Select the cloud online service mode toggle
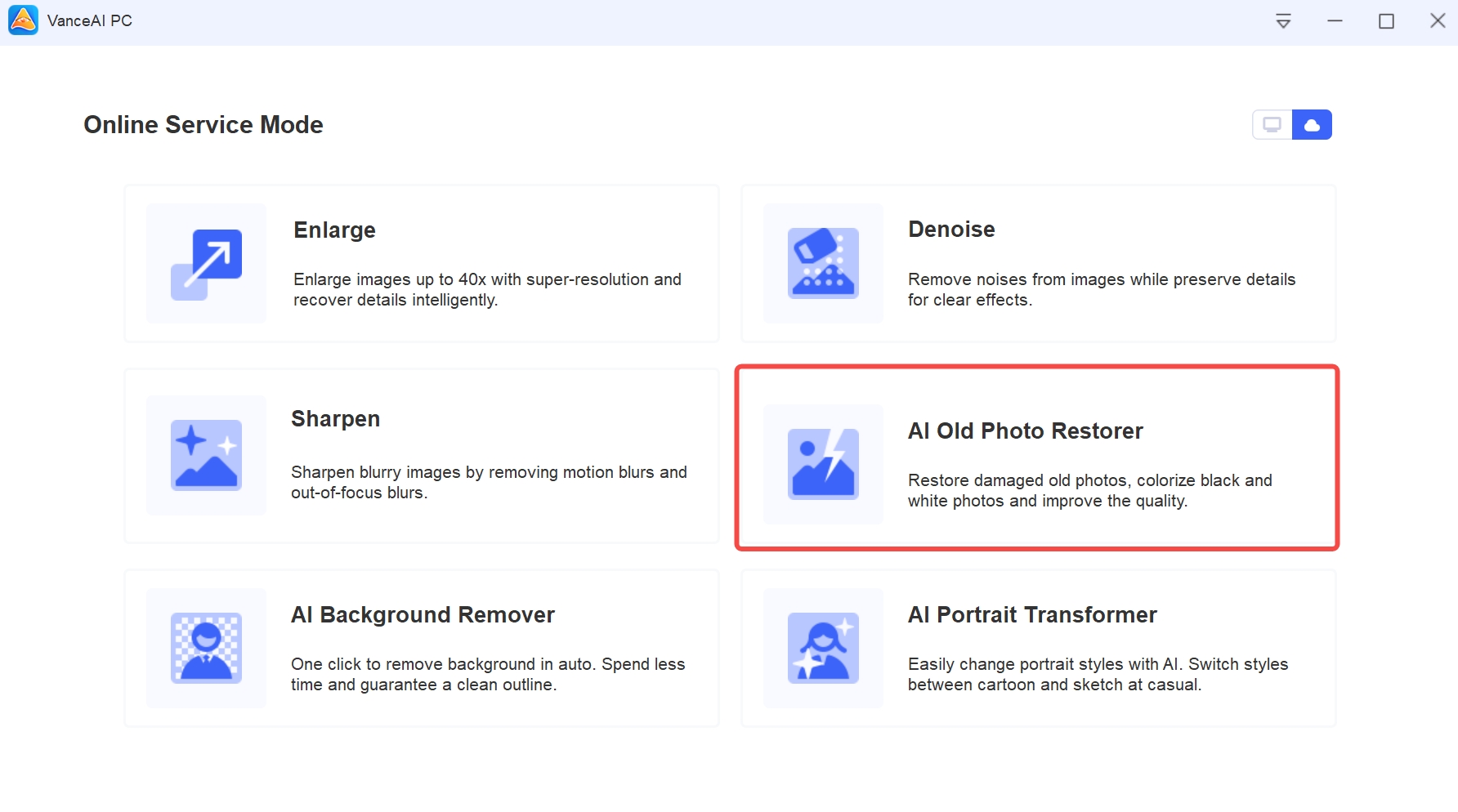The image size is (1458, 812). point(1312,125)
